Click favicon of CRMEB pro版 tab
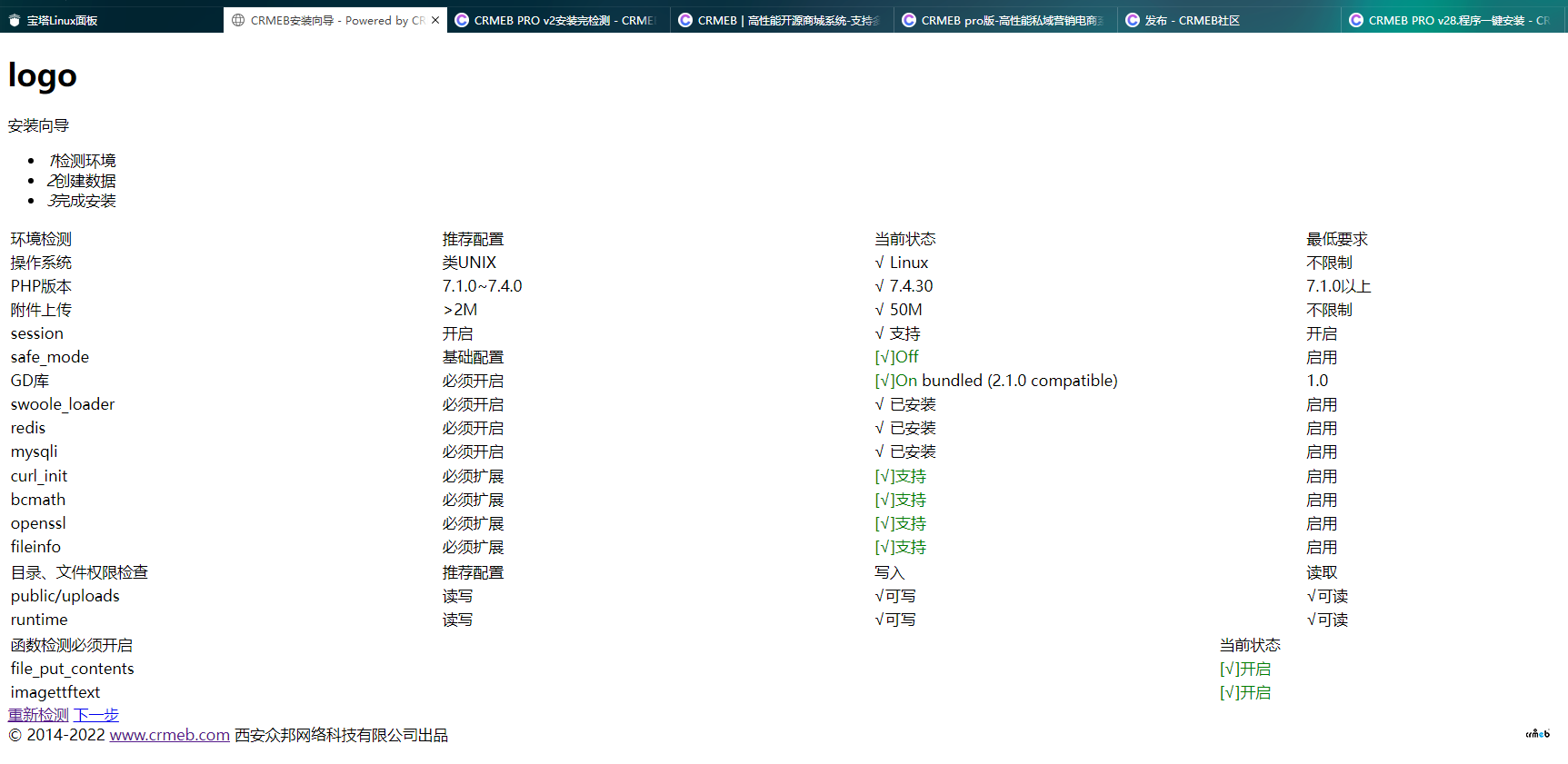 909,20
